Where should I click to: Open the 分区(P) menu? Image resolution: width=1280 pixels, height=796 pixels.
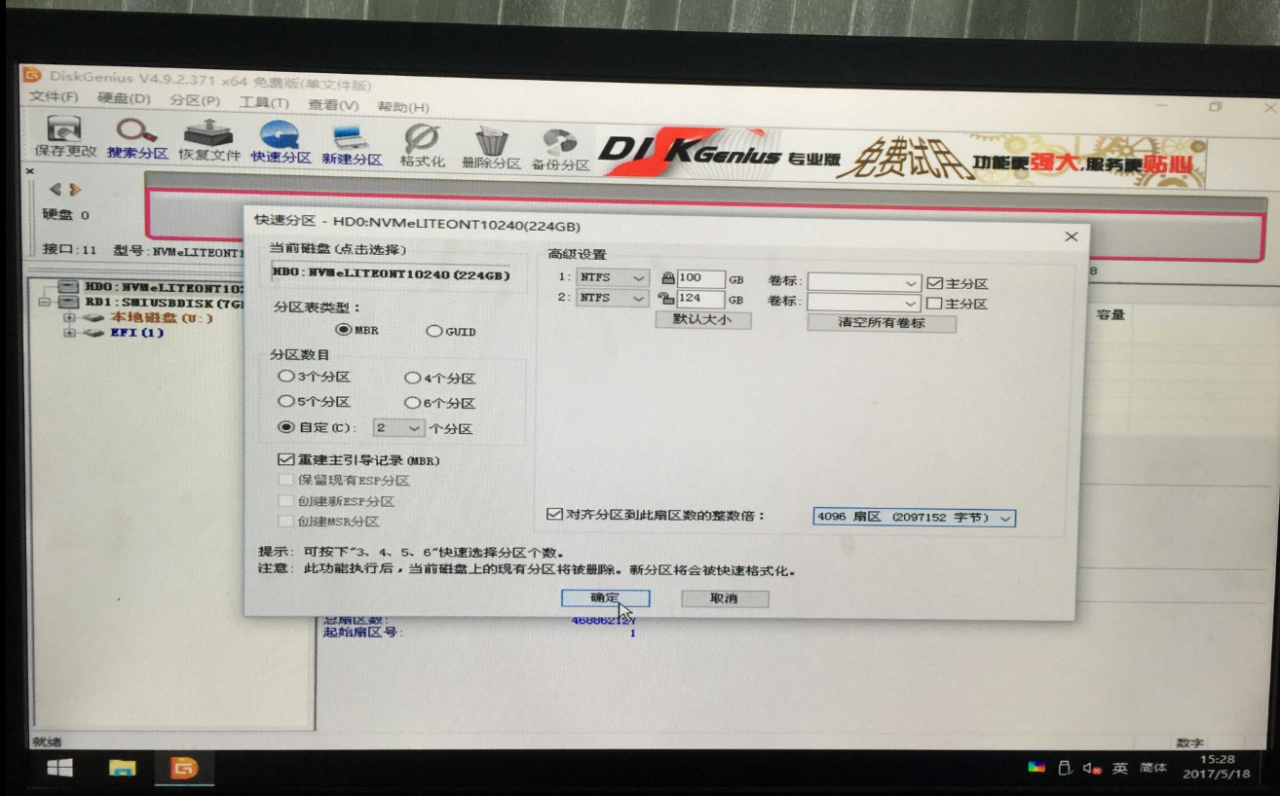tap(195, 100)
